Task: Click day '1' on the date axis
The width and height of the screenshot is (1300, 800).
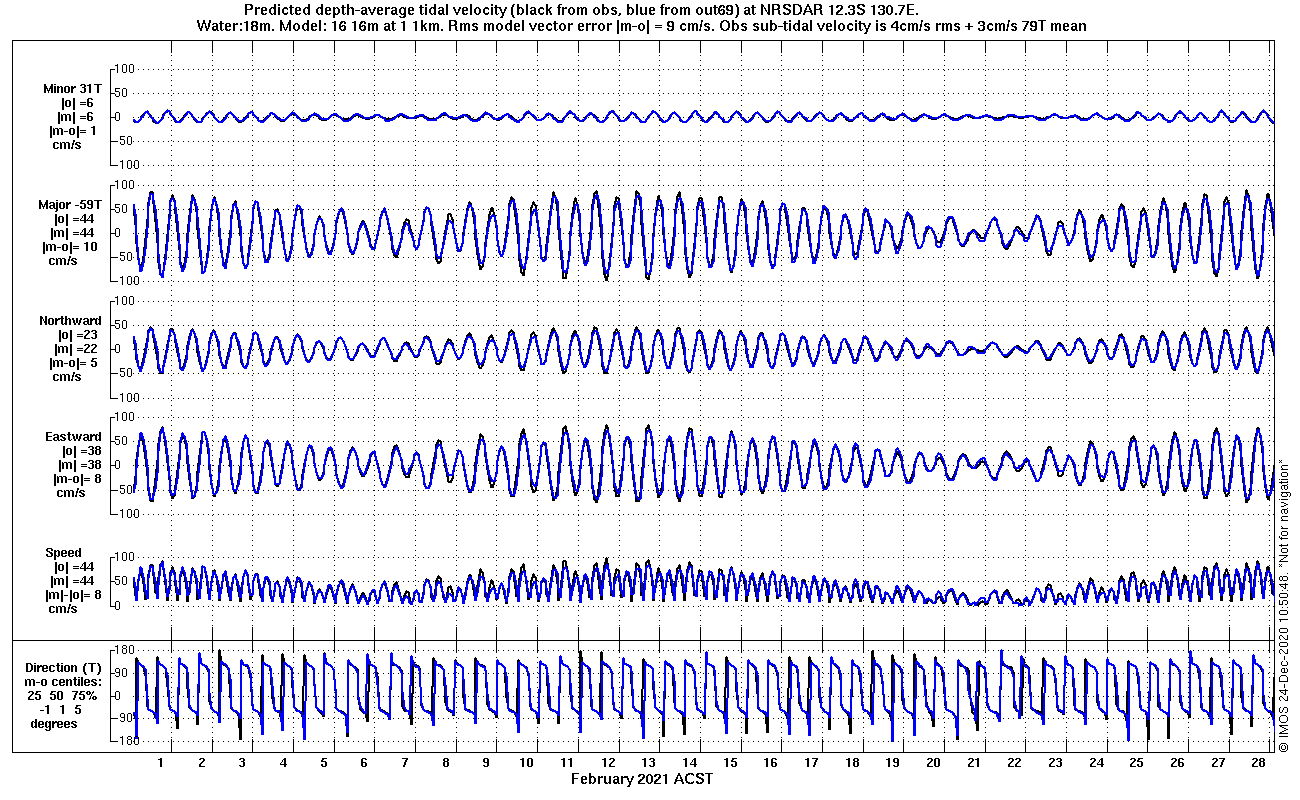Action: point(160,763)
